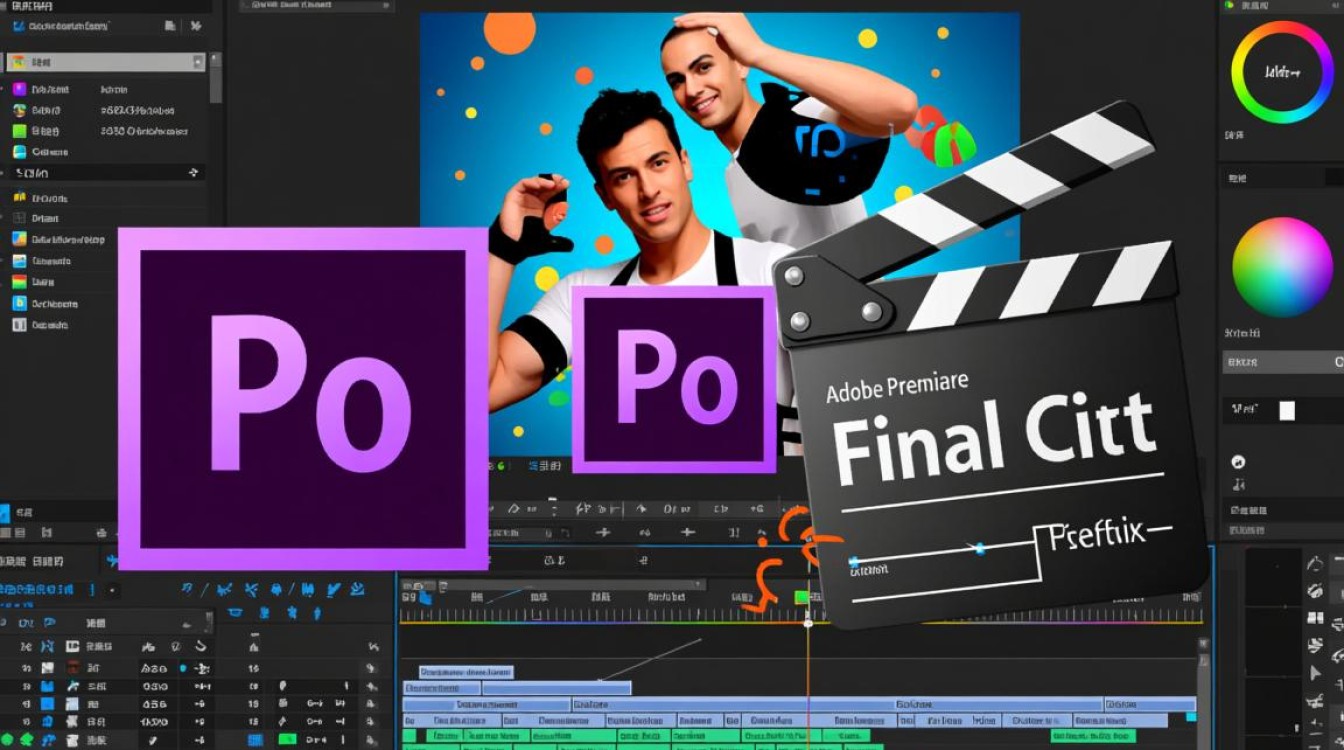
Task: Click the small round icon below the white swatch
Action: [1239, 462]
